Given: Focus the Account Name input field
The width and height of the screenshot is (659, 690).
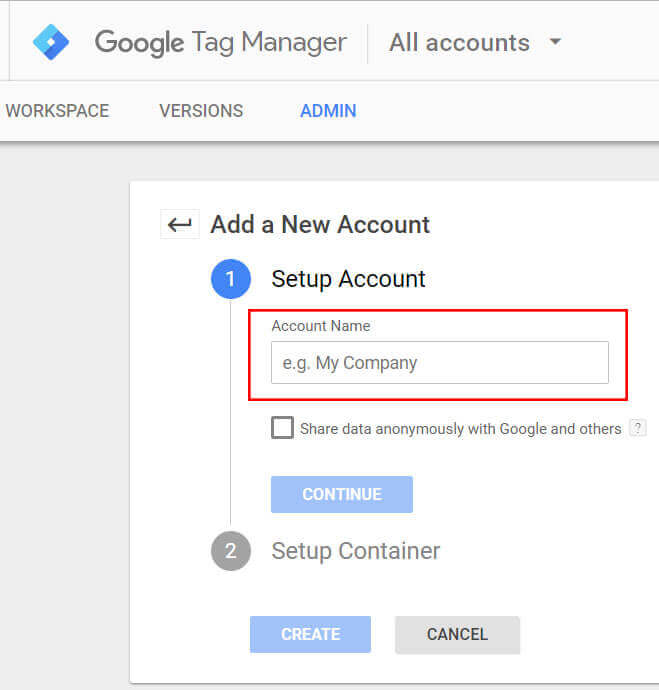Looking at the screenshot, I should click(439, 363).
